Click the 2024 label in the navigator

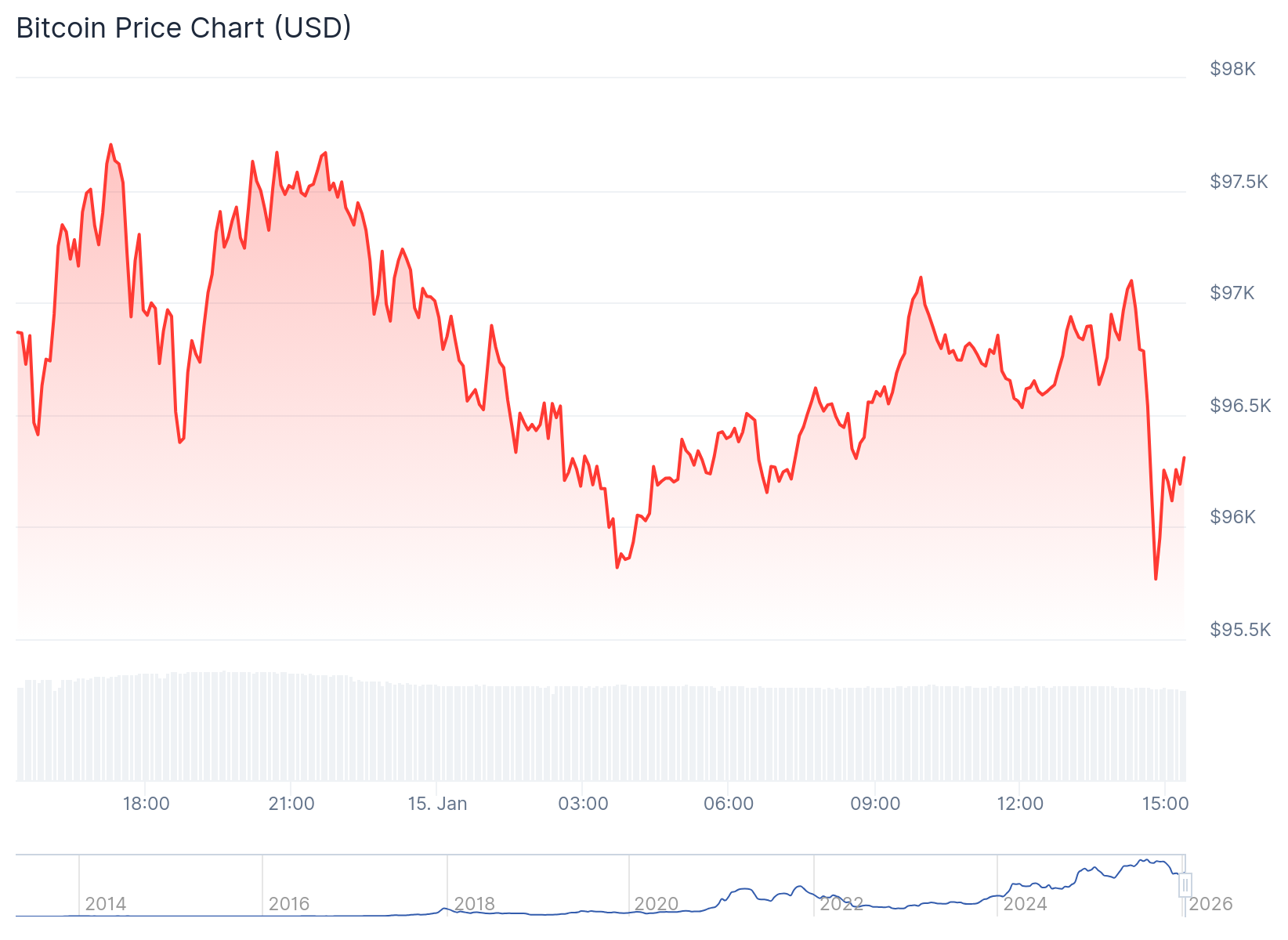[1025, 904]
